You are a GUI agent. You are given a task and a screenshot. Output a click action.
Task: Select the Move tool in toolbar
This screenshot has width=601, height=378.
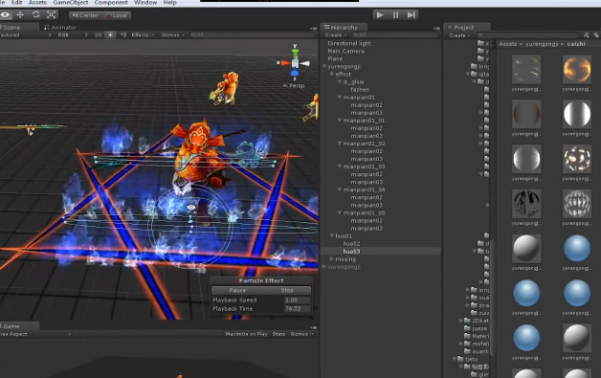pyautogui.click(x=20, y=15)
